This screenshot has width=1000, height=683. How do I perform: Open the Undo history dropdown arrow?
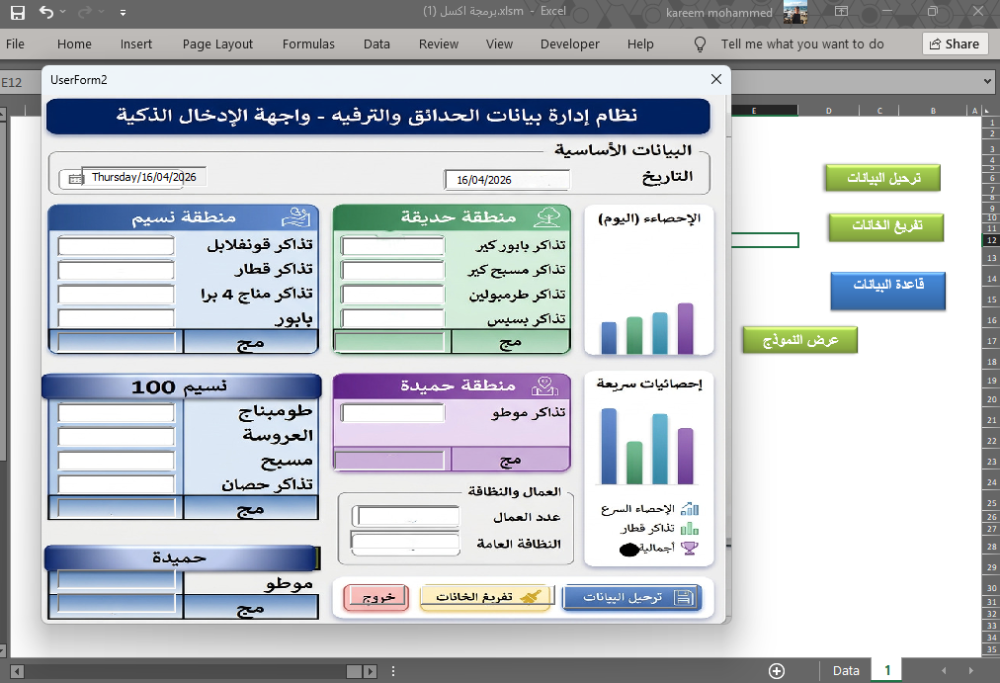tap(64, 13)
